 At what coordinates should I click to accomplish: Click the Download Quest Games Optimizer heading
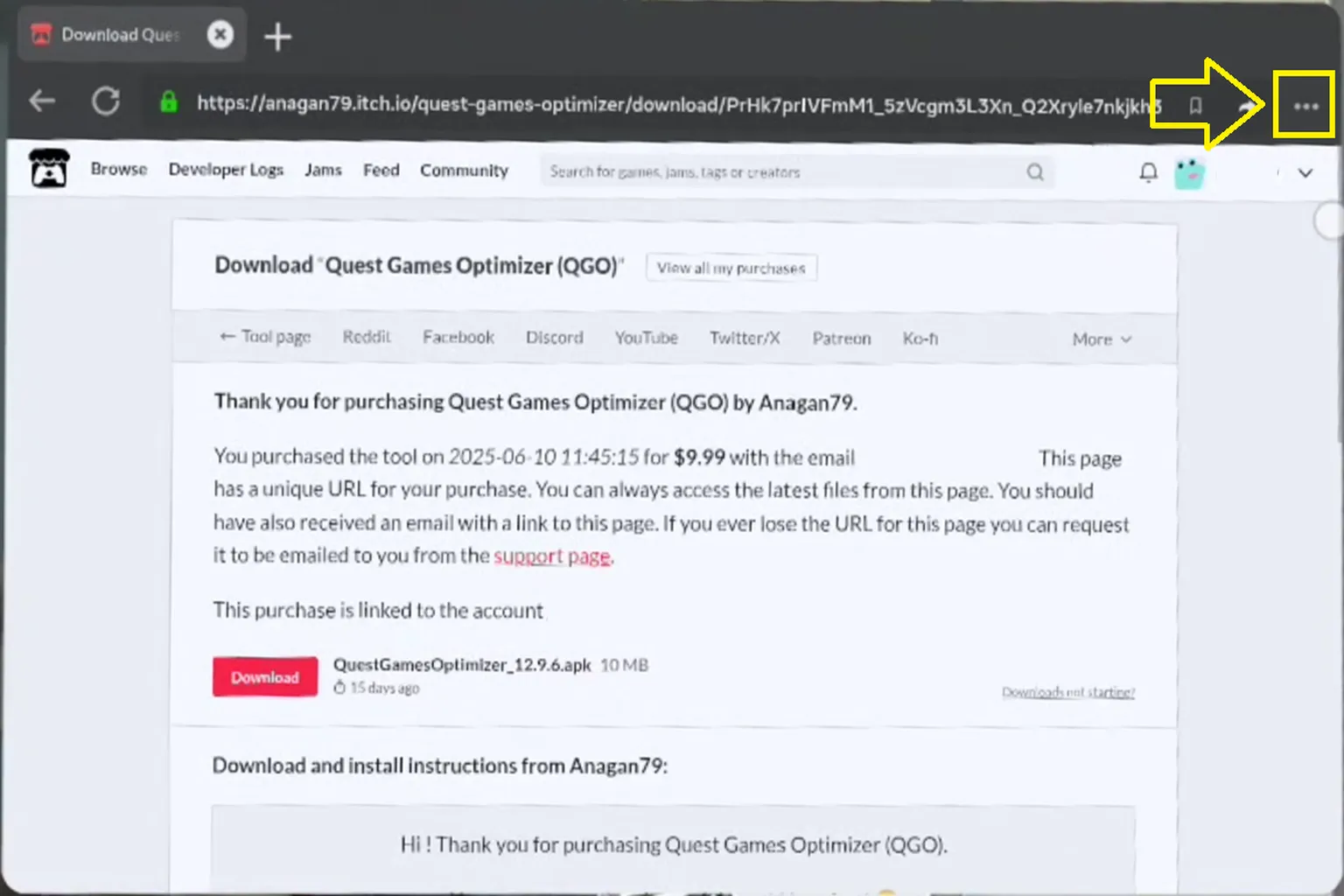pyautogui.click(x=419, y=265)
